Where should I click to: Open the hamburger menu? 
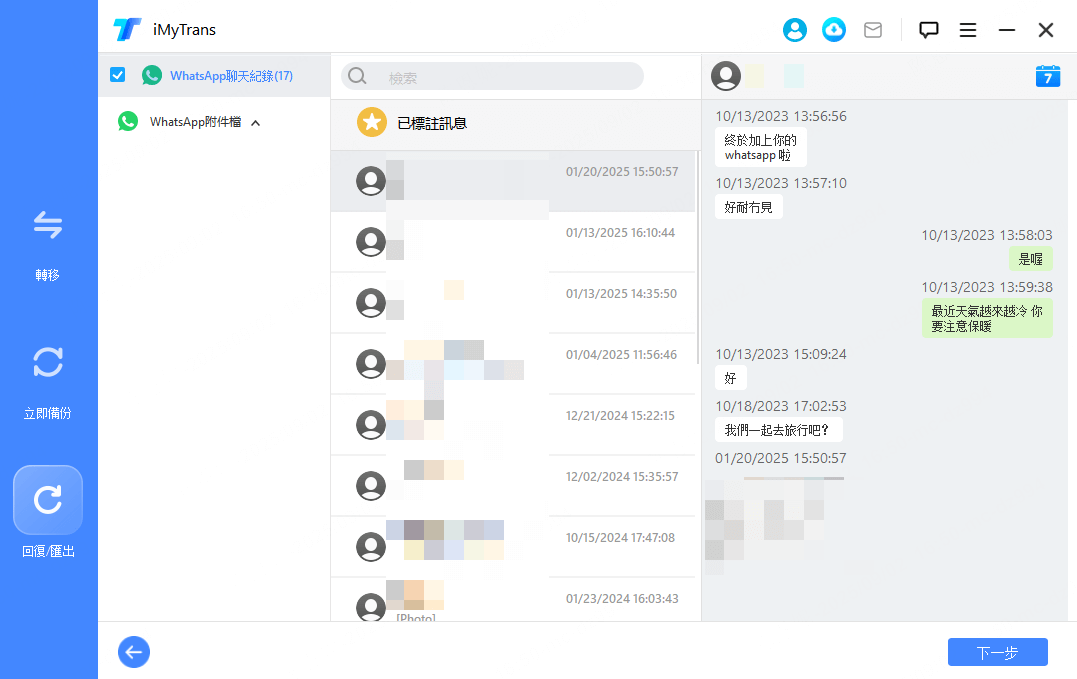coord(968,30)
